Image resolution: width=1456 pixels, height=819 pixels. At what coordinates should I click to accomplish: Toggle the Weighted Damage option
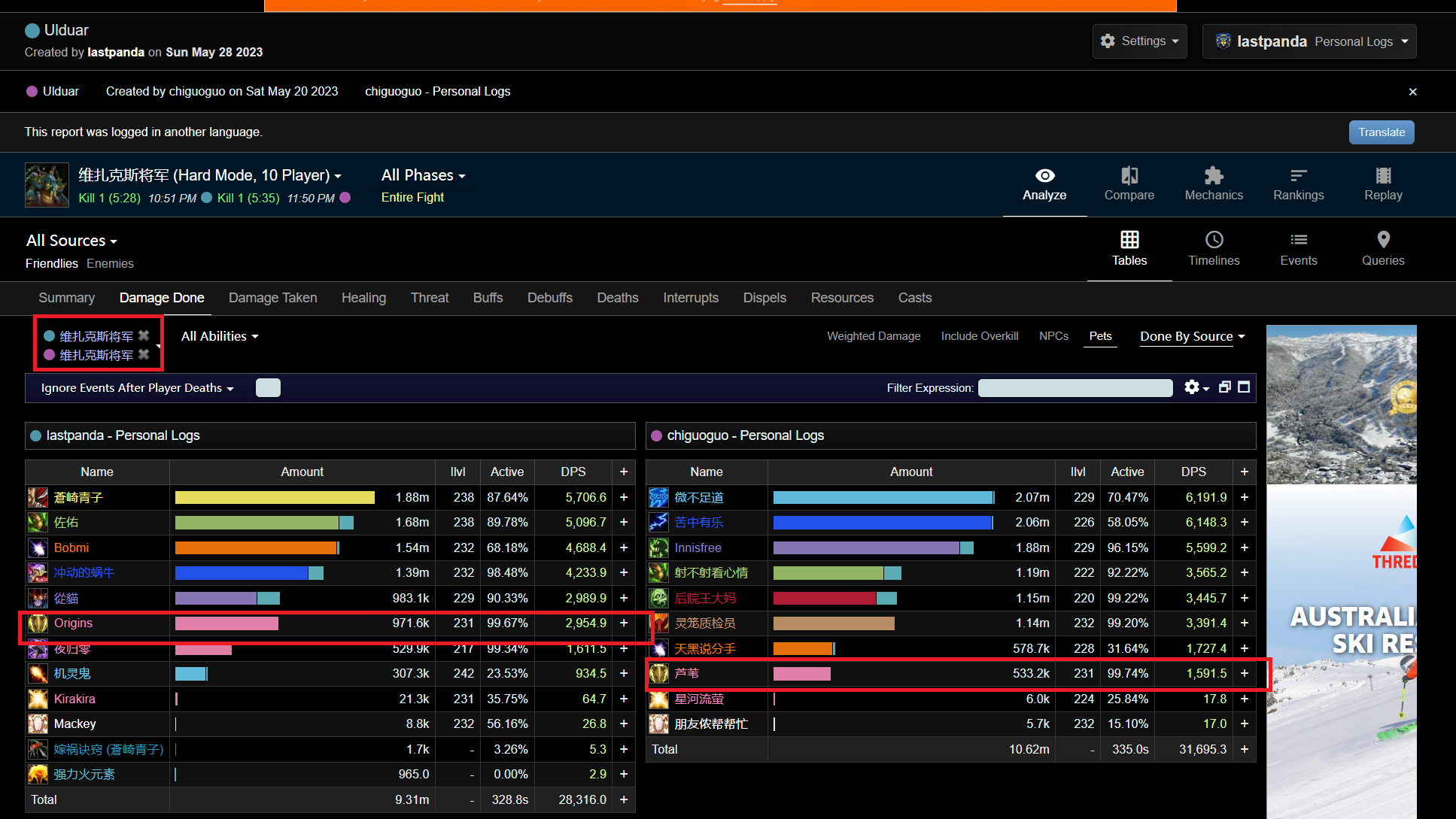click(x=874, y=336)
